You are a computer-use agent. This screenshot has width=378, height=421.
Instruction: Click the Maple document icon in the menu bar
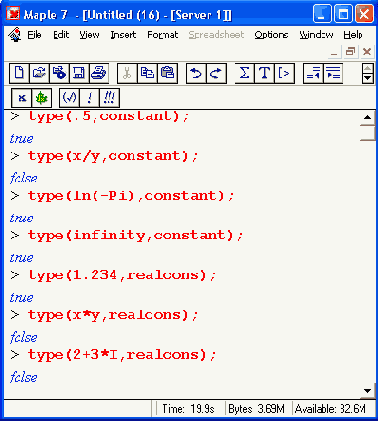pos(15,35)
